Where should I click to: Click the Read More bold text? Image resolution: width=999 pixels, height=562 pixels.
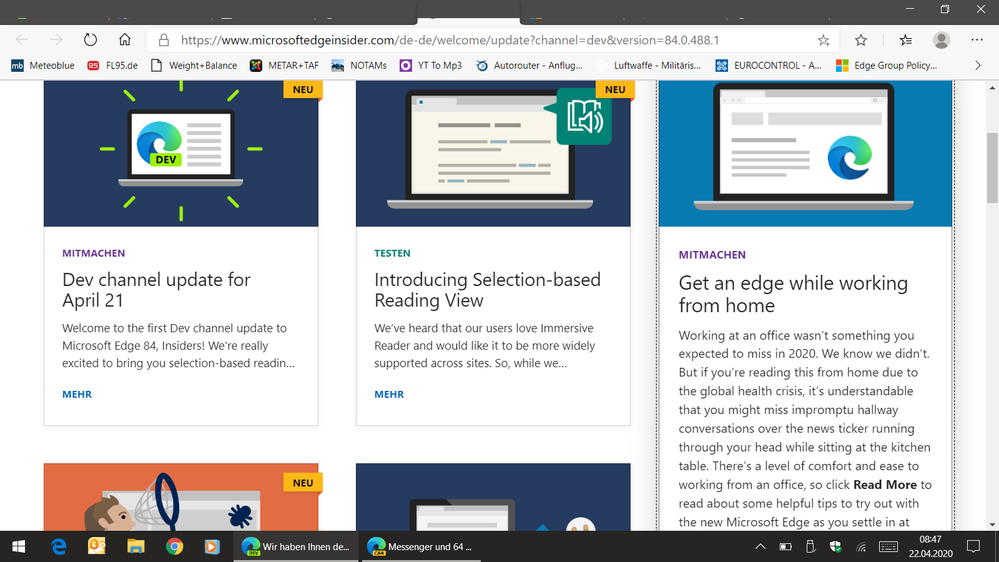pos(885,485)
